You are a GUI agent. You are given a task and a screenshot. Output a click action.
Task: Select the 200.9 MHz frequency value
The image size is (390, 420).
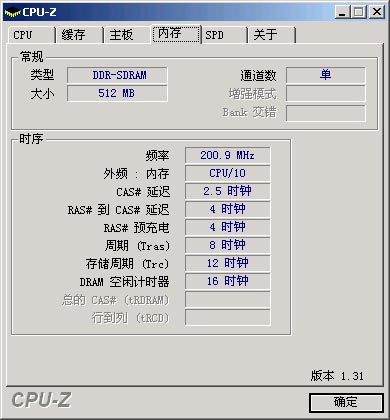227,155
